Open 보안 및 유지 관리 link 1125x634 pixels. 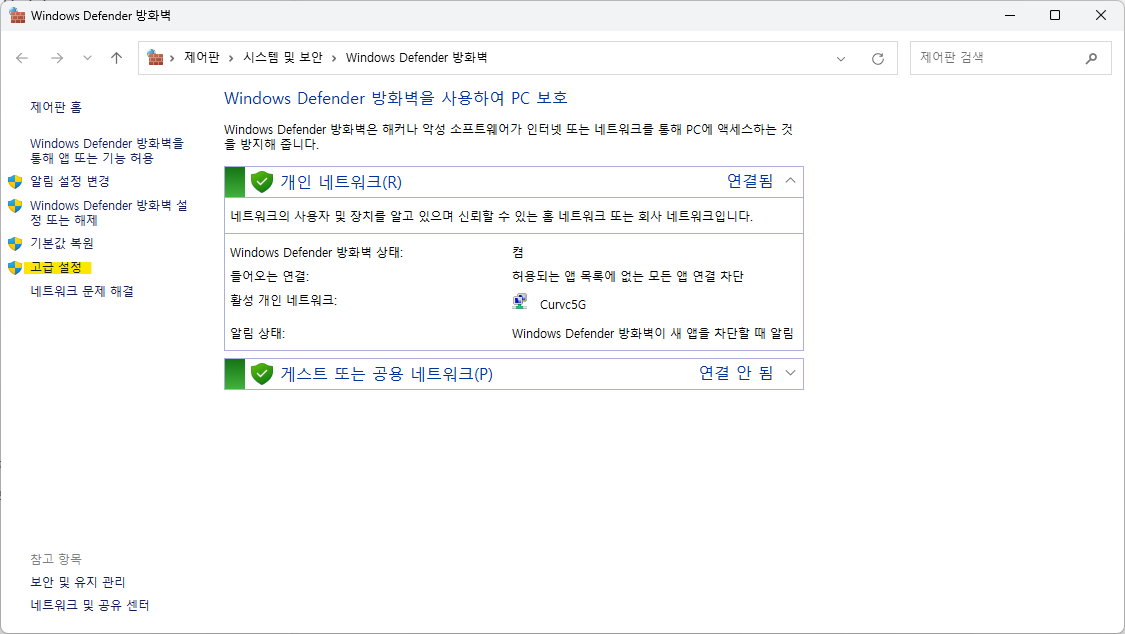pos(77,582)
